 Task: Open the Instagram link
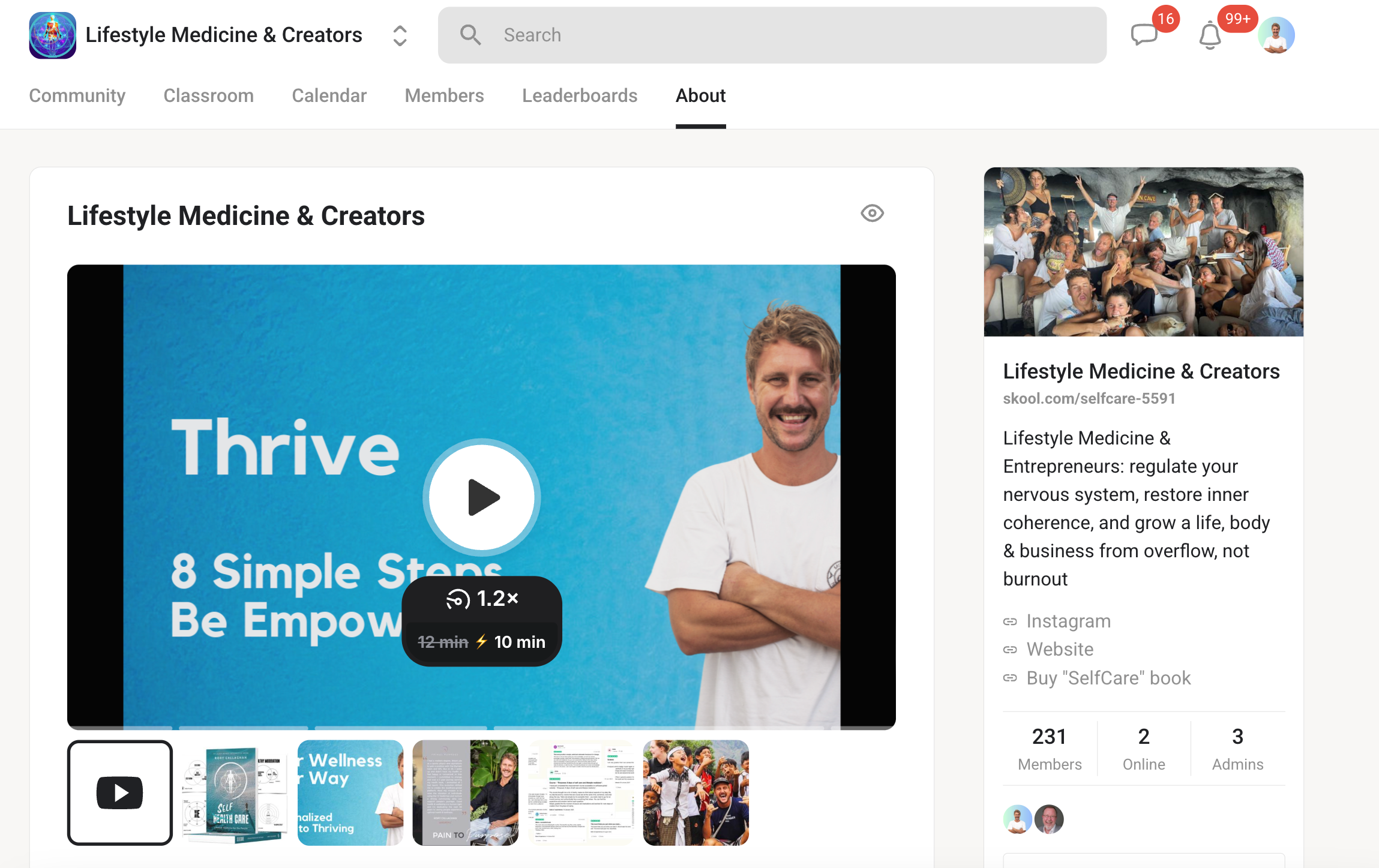click(x=1068, y=621)
